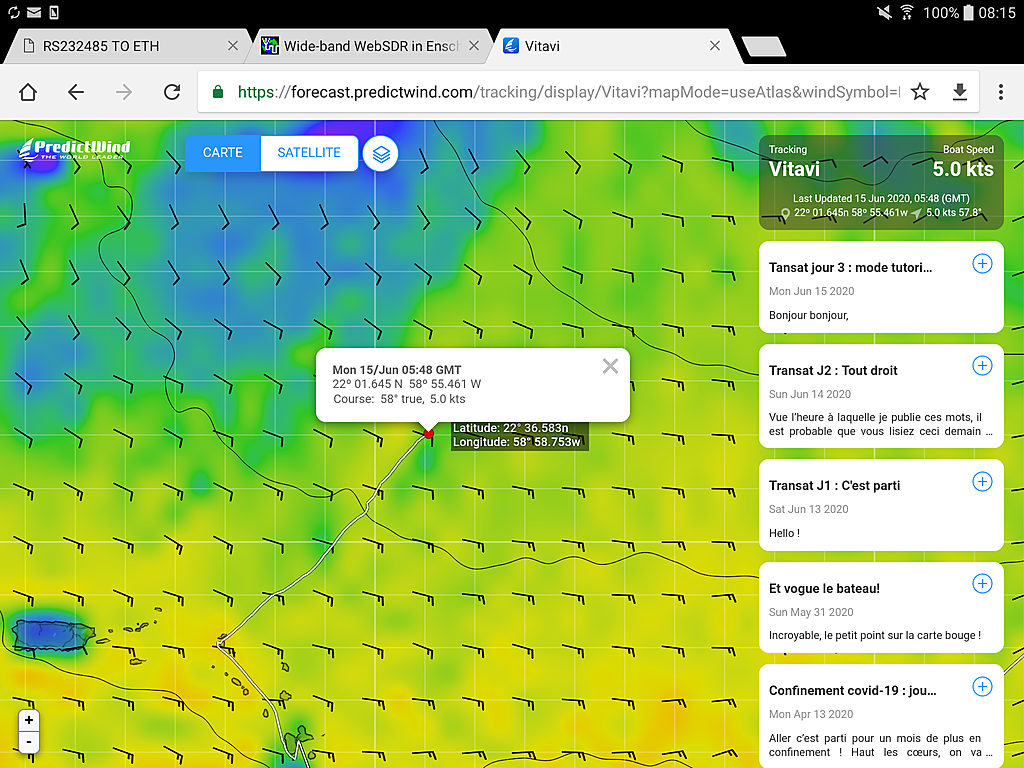The width and height of the screenshot is (1024, 768).
Task: Switch to the RS232485 TO ETH tab
Action: (127, 46)
